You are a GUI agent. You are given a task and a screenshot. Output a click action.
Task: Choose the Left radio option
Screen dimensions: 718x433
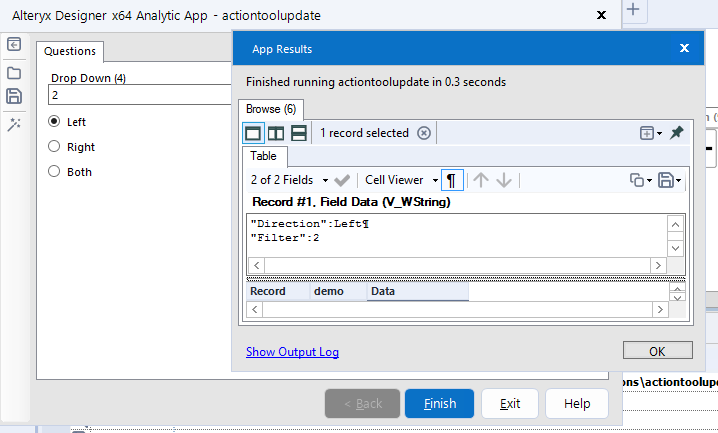[54, 122]
